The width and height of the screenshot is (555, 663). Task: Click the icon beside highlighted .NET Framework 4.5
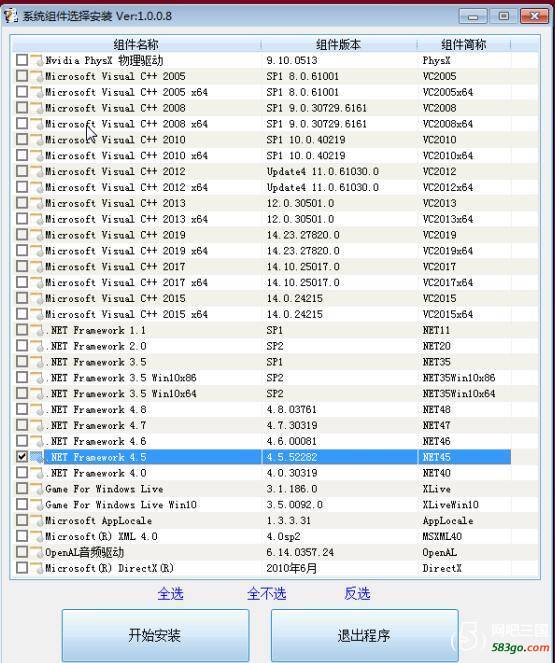coord(37,457)
